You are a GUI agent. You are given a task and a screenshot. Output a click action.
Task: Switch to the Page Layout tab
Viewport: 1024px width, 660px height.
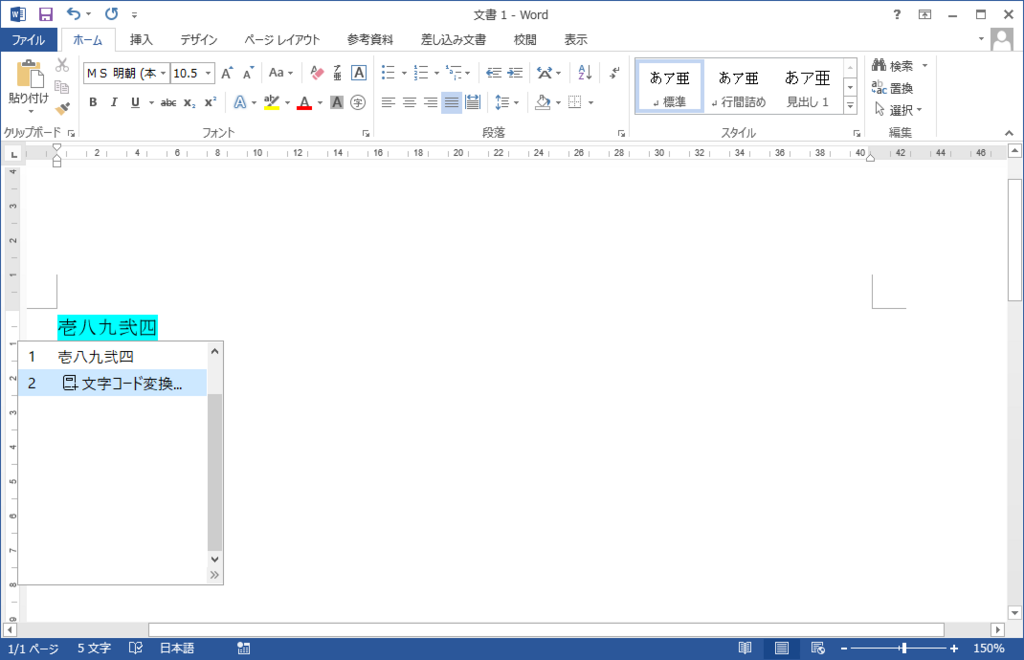[x=282, y=40]
